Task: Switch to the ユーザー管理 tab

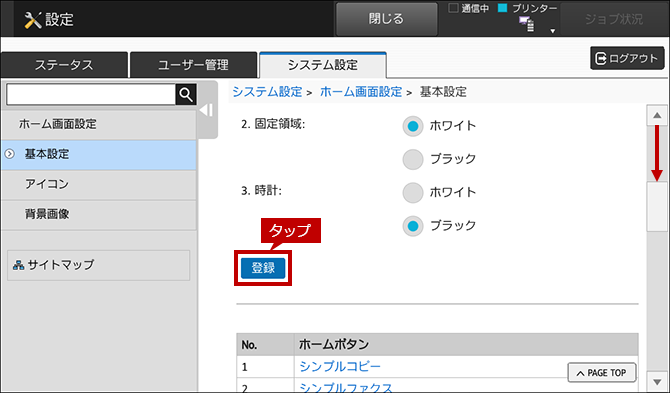Action: pyautogui.click(x=193, y=65)
